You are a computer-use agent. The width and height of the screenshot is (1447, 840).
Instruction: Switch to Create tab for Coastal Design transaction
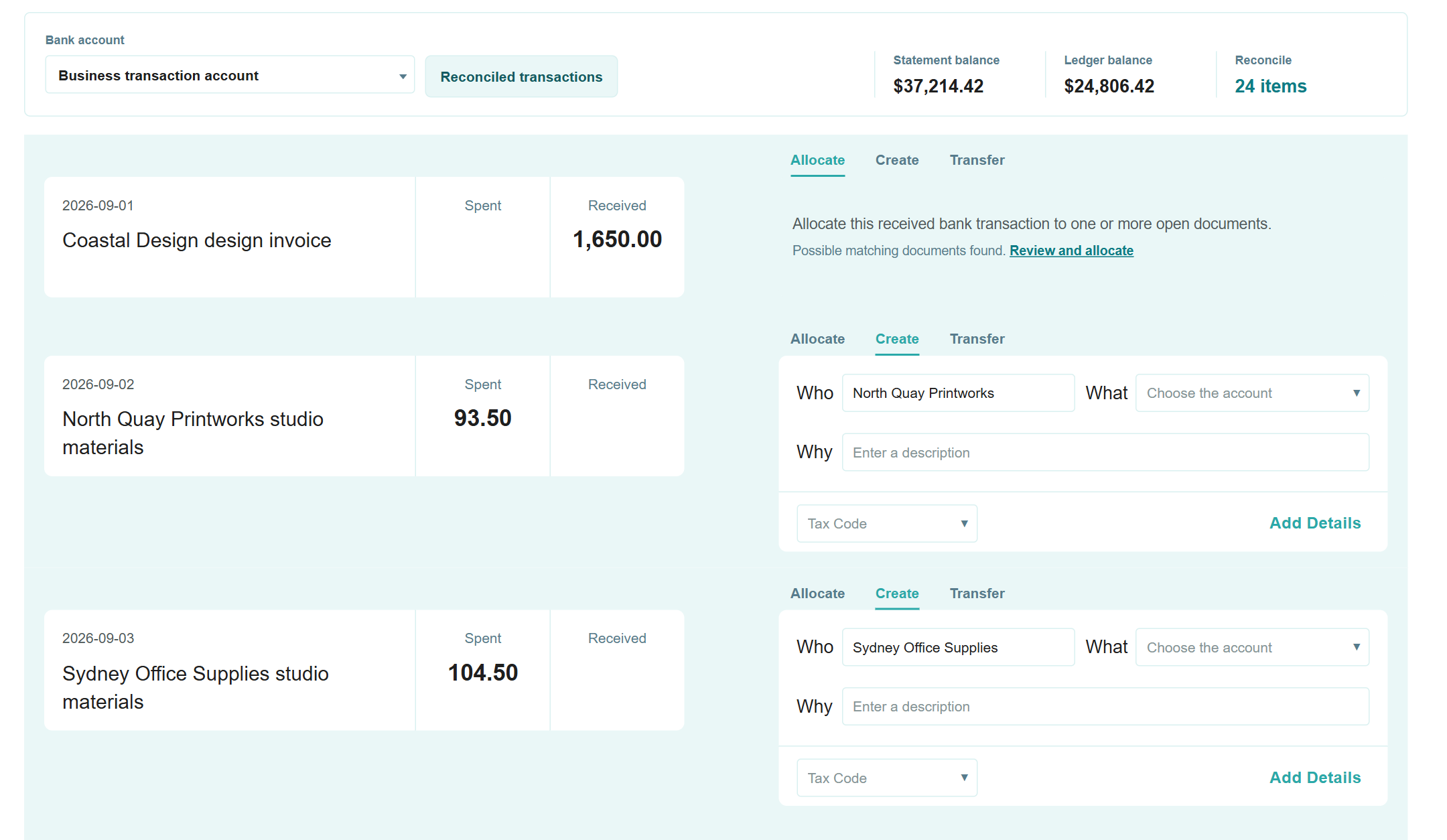[x=897, y=160]
